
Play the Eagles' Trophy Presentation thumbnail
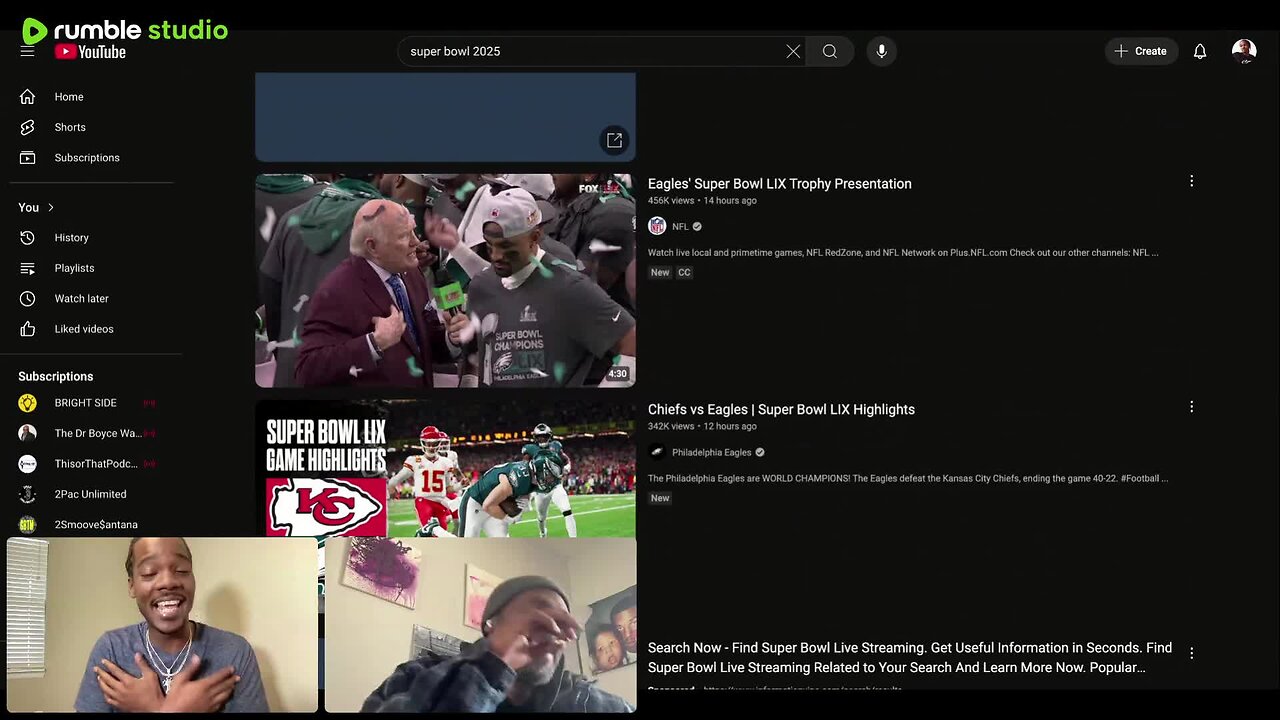[445, 281]
